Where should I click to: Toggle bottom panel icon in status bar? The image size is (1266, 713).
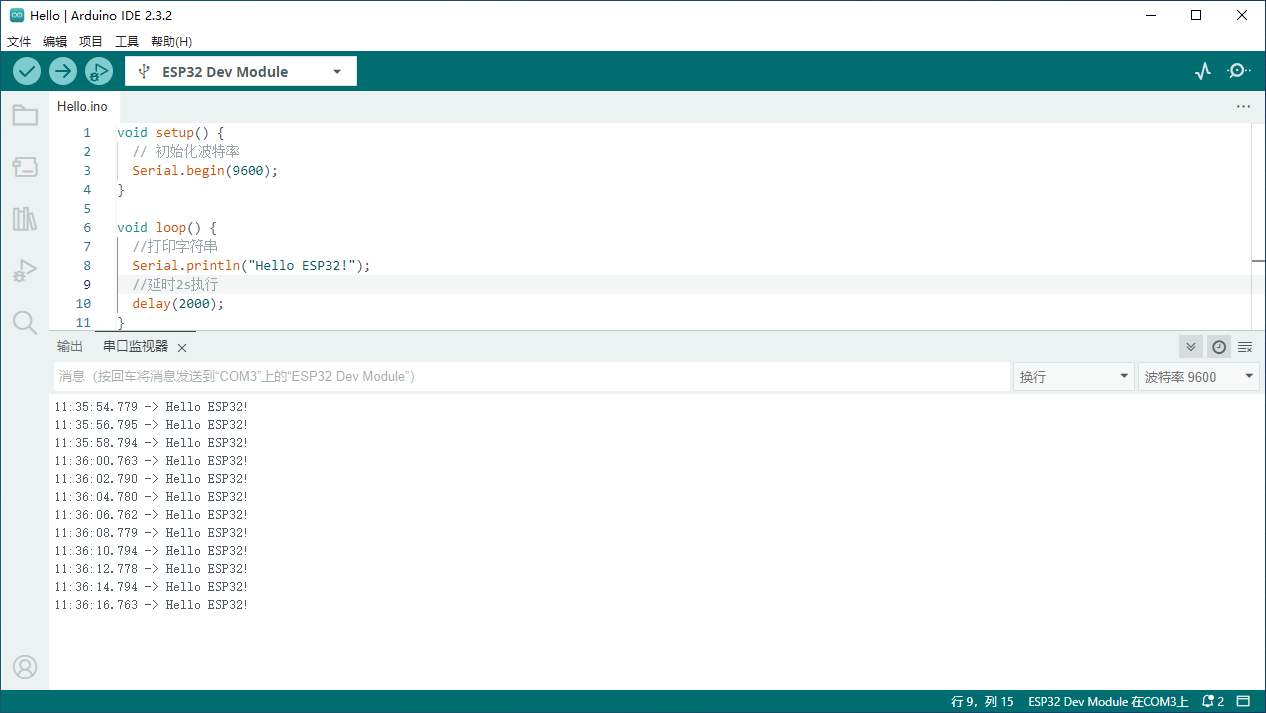(x=1243, y=701)
